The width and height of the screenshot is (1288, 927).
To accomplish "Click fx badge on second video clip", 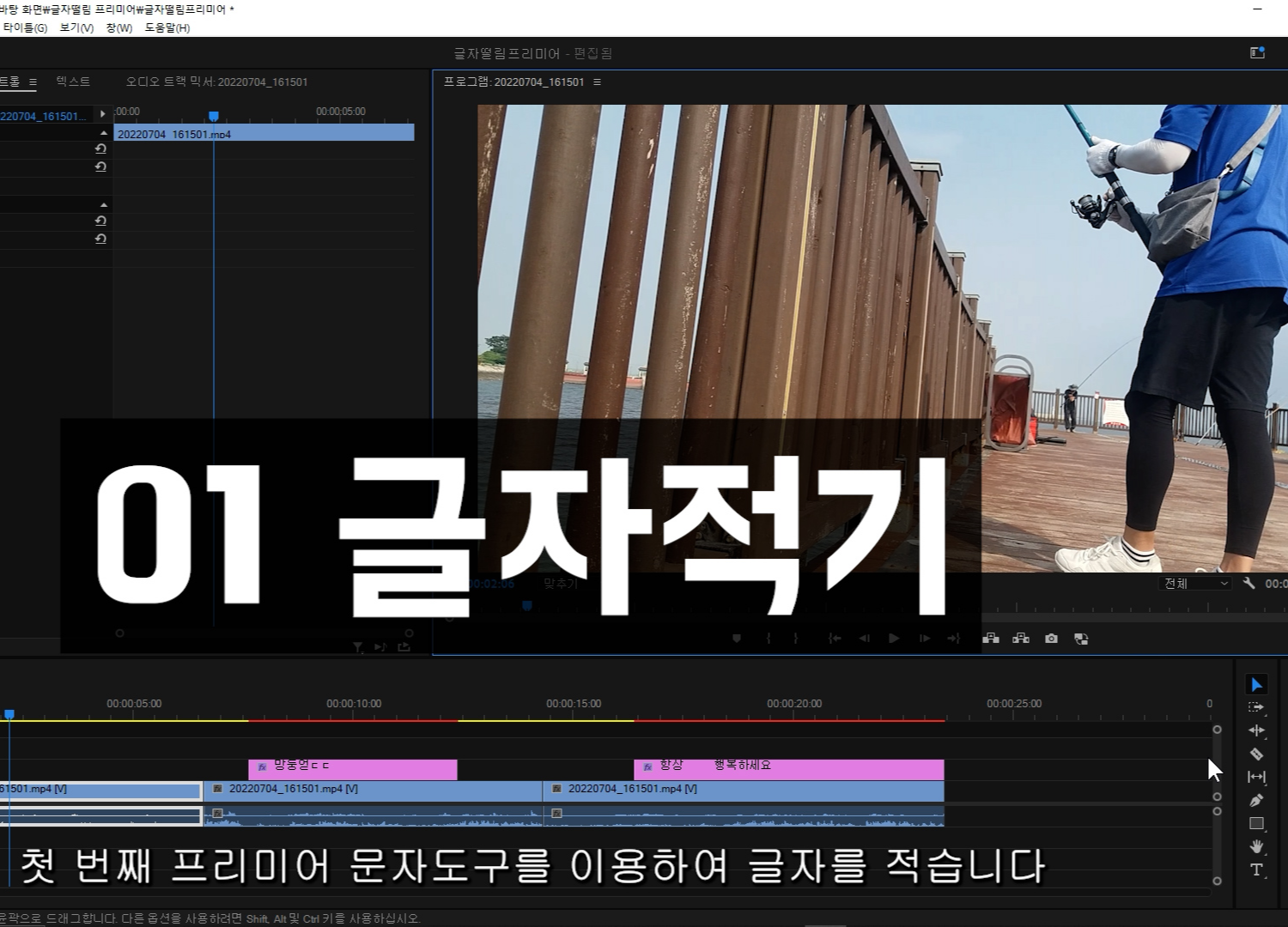I will point(217,788).
